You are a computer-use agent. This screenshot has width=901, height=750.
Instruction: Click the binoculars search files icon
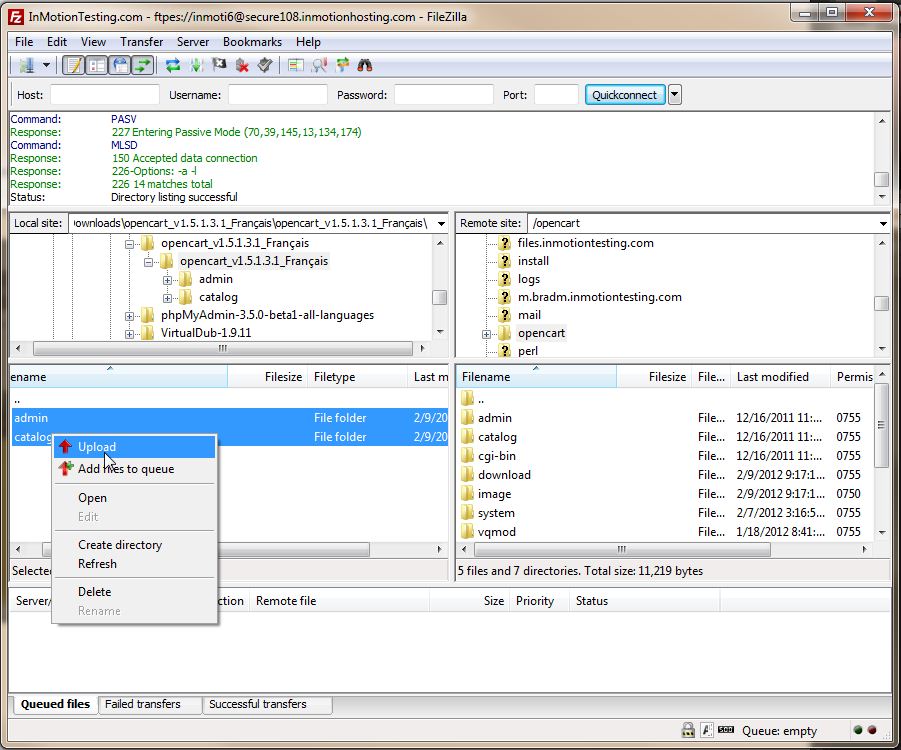(x=365, y=66)
